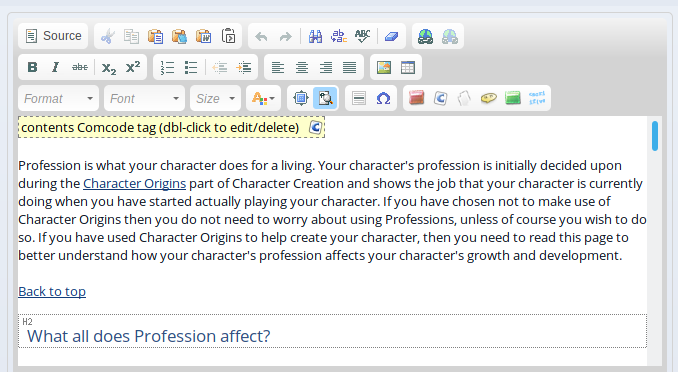678x372 pixels.
Task: Open the Format dropdown
Action: [58, 99]
